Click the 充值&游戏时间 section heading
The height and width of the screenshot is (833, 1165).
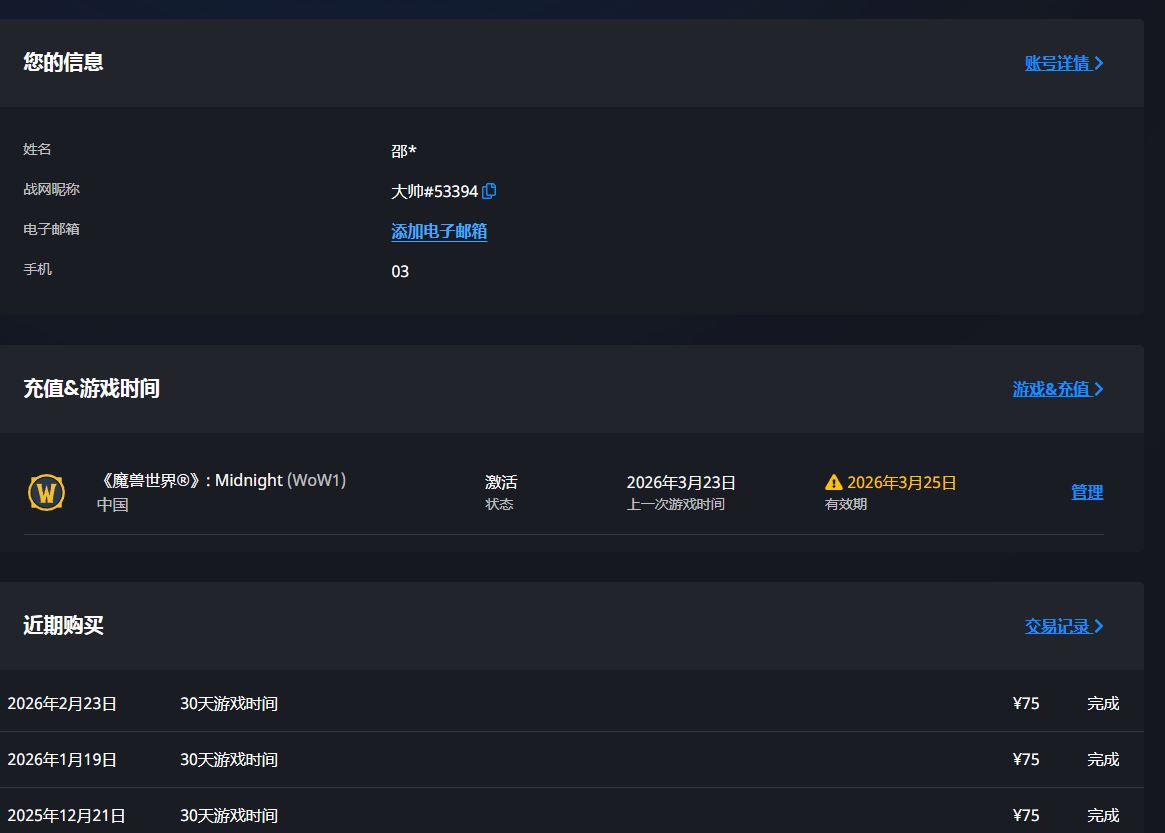point(91,388)
